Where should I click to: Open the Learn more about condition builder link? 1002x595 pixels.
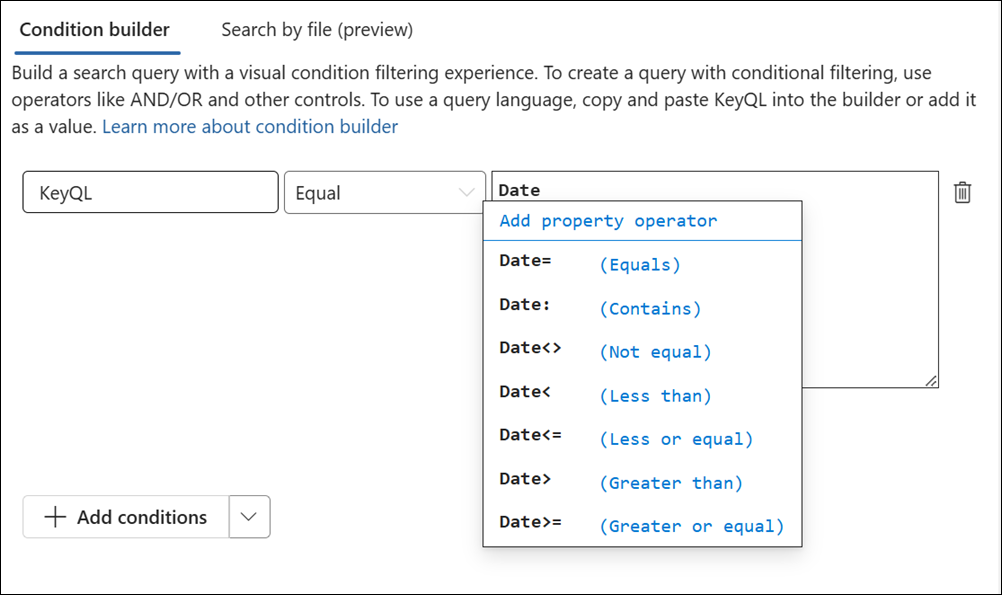point(248,126)
